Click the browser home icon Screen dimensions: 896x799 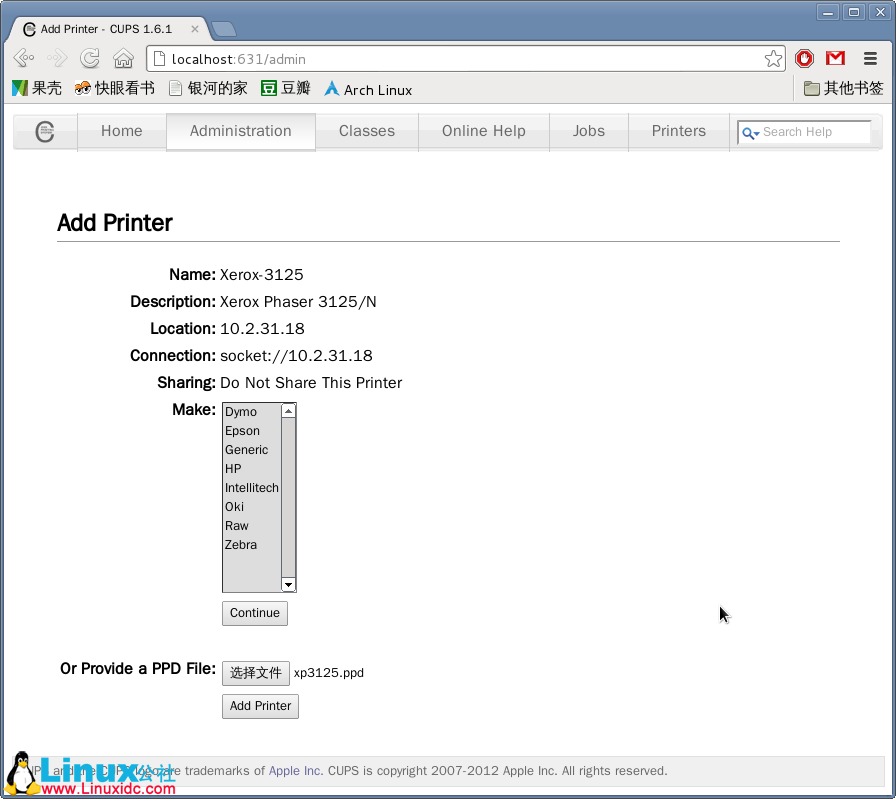[x=123, y=59]
